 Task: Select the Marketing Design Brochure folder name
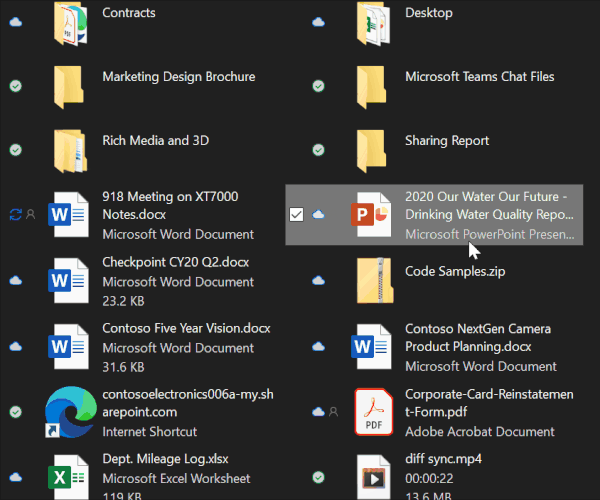[178, 77]
